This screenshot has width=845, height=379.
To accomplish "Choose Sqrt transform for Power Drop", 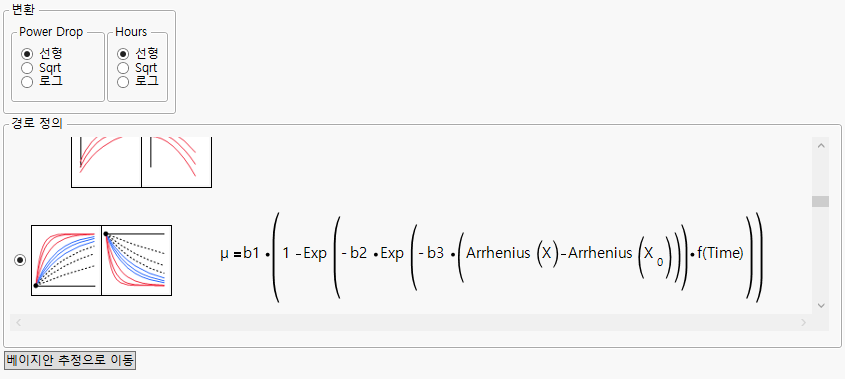I will pos(40,68).
